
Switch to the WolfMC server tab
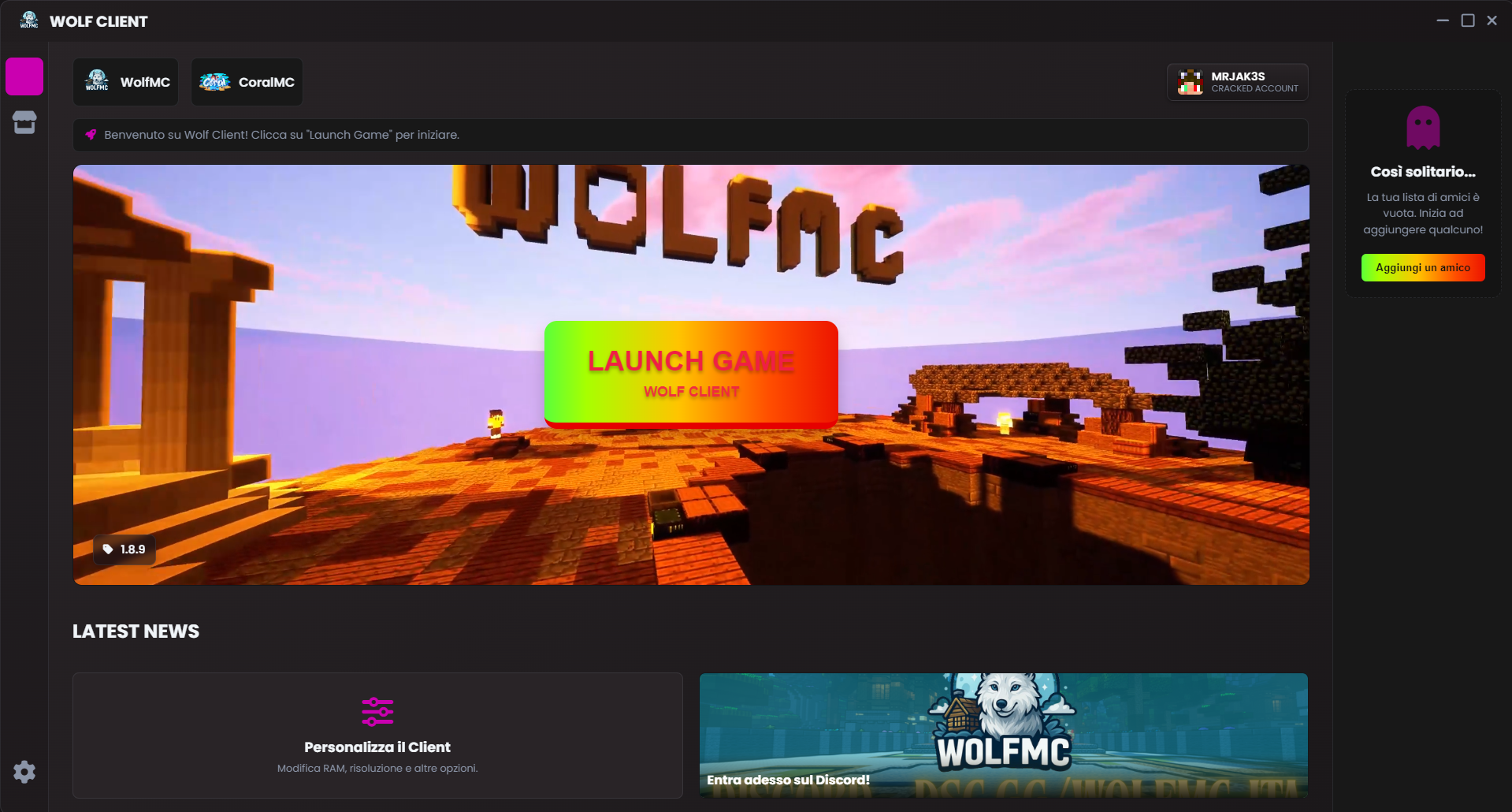[x=126, y=82]
